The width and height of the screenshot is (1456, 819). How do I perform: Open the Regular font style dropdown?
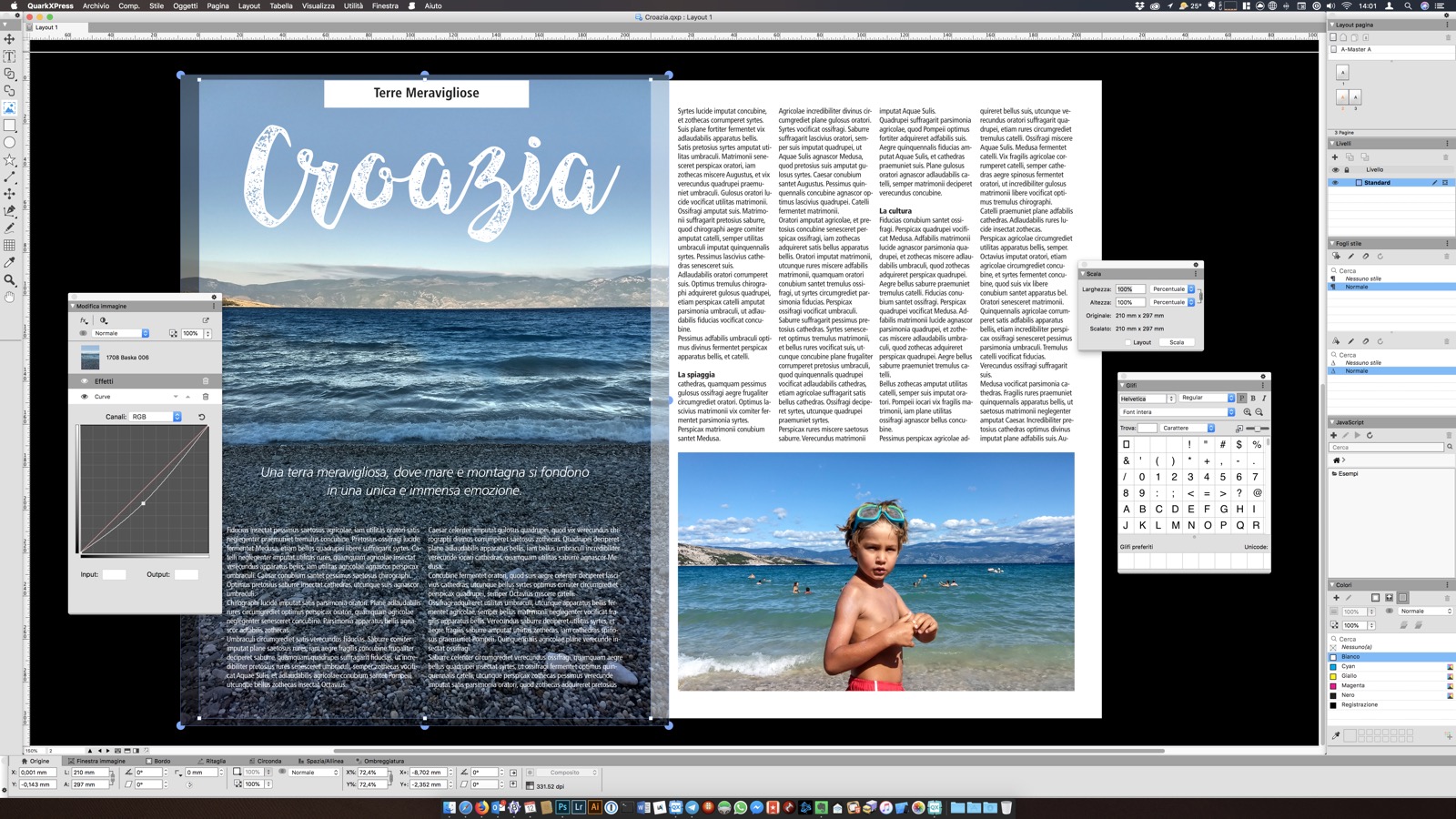(1207, 398)
